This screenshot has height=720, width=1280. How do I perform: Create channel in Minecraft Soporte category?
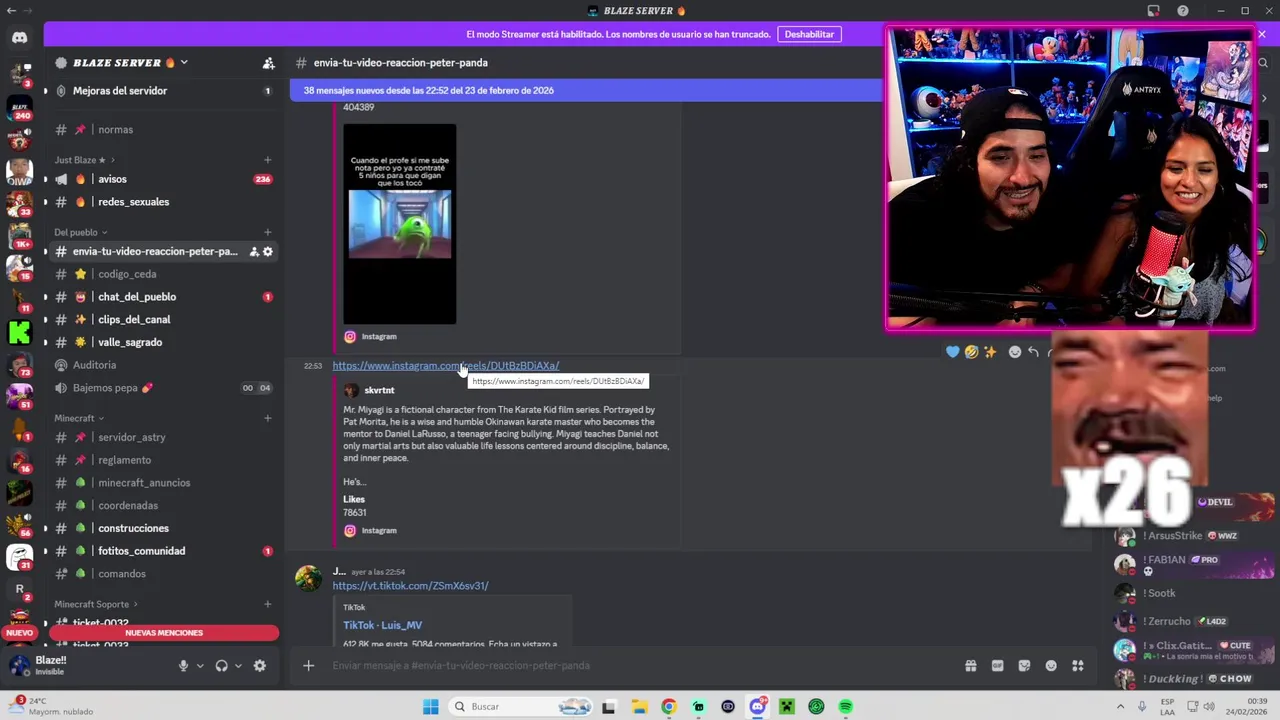click(267, 604)
